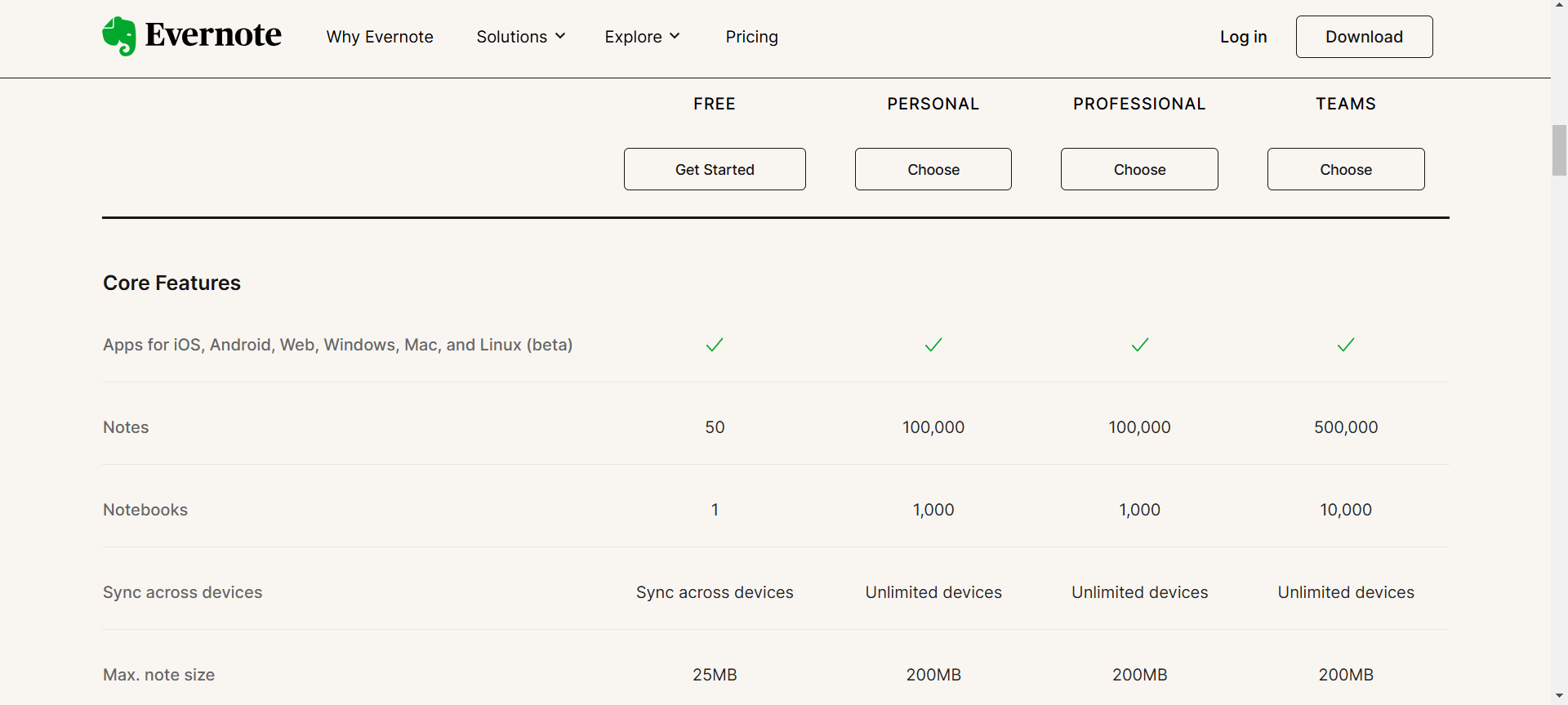Go to the Pricing page
Screen dimensions: 1568x705
[751, 37]
